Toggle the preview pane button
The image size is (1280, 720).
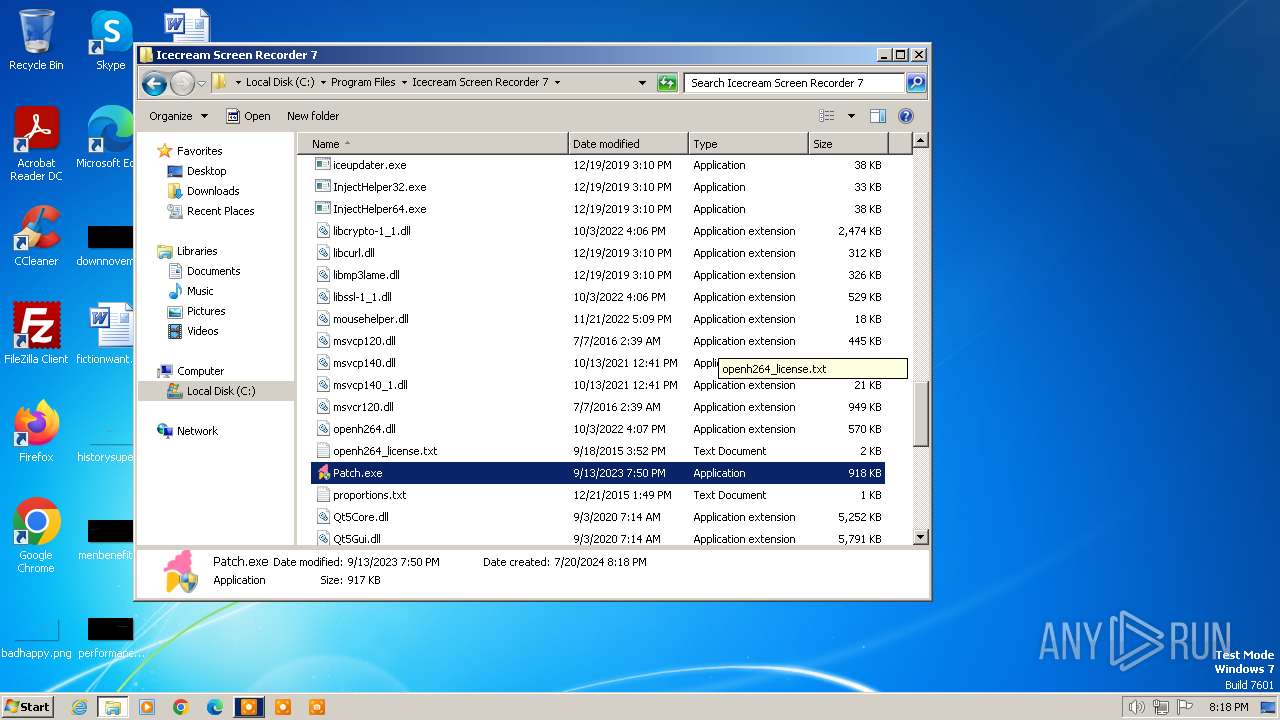[877, 116]
